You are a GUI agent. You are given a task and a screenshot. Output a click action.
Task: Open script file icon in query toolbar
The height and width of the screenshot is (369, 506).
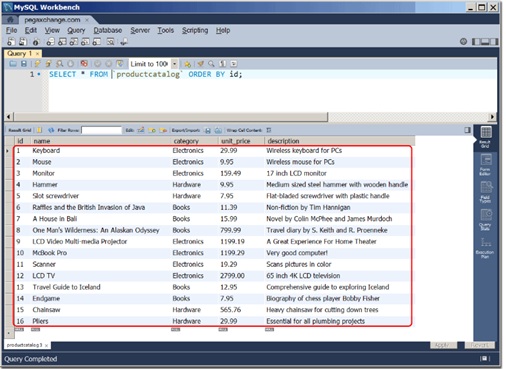click(13, 64)
